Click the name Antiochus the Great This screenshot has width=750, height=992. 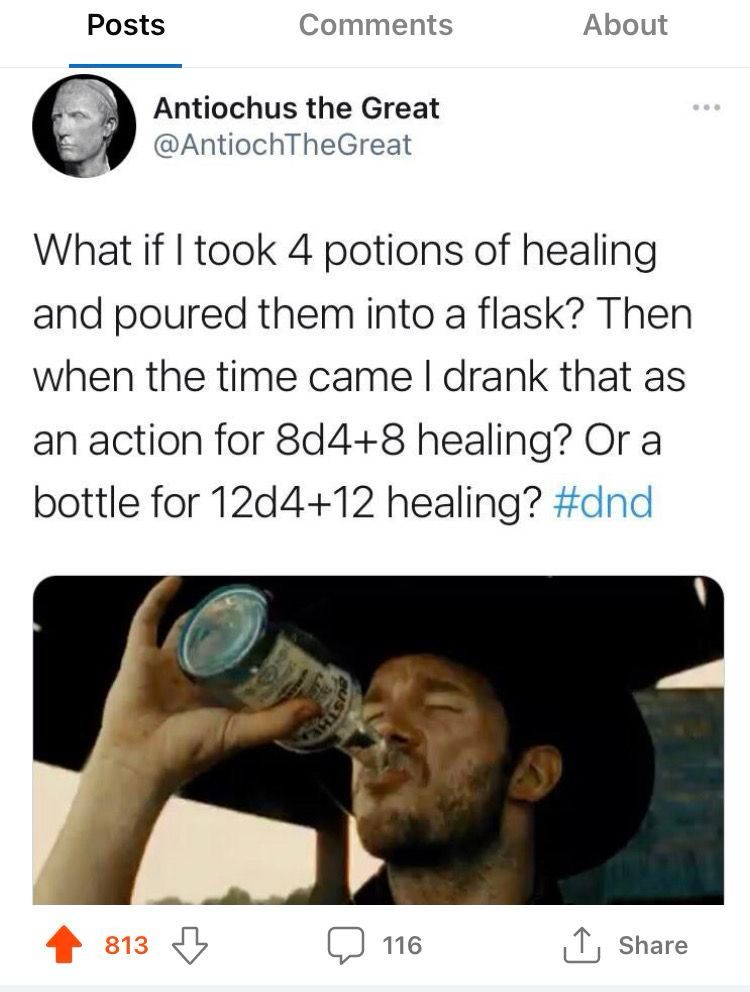tap(295, 109)
